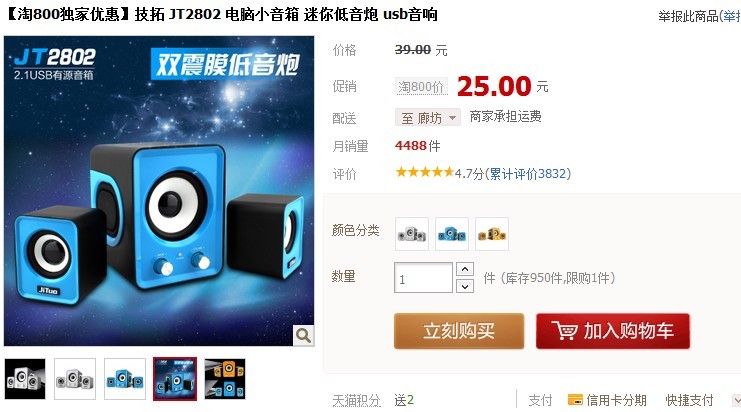Screen dimensions: 741x412
Task: Click the 加入购物车 add to cart button
Action: click(x=613, y=331)
